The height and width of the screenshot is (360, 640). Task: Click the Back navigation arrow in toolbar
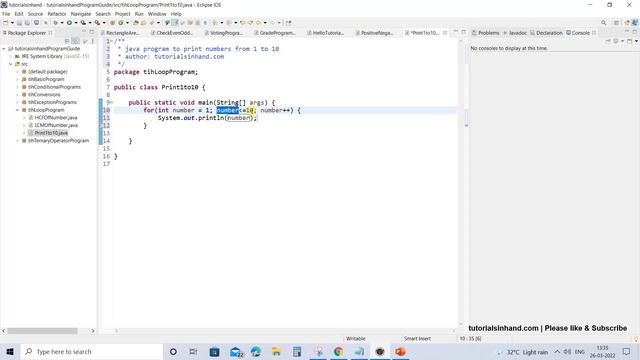point(258,23)
